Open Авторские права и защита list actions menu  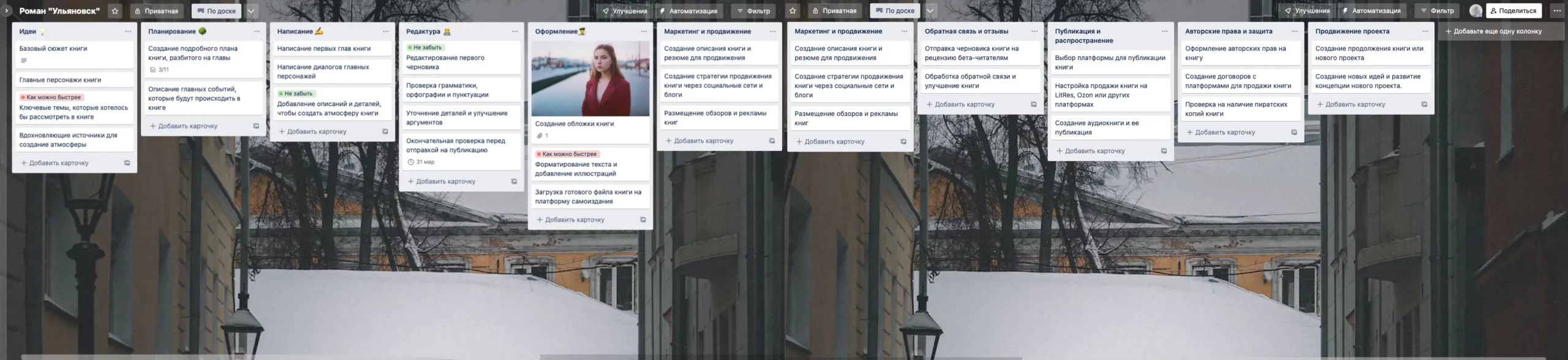click(1294, 31)
